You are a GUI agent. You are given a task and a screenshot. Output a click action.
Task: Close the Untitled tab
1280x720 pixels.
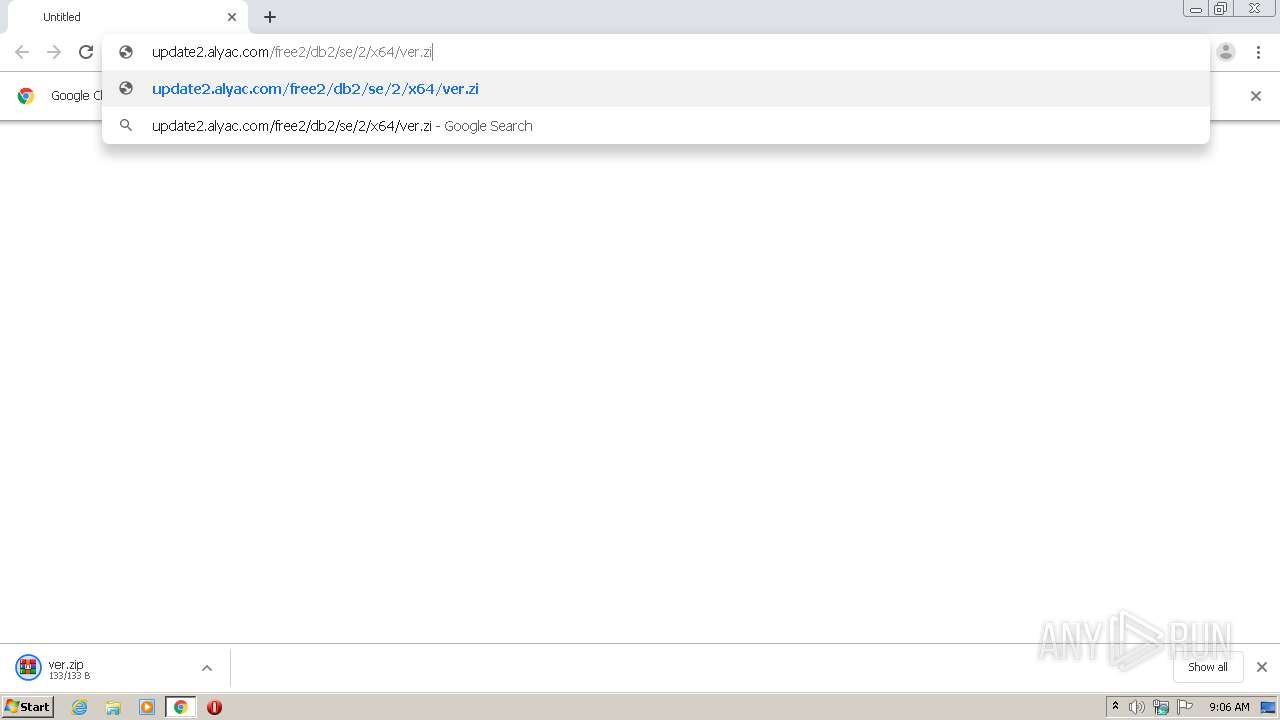click(x=232, y=17)
